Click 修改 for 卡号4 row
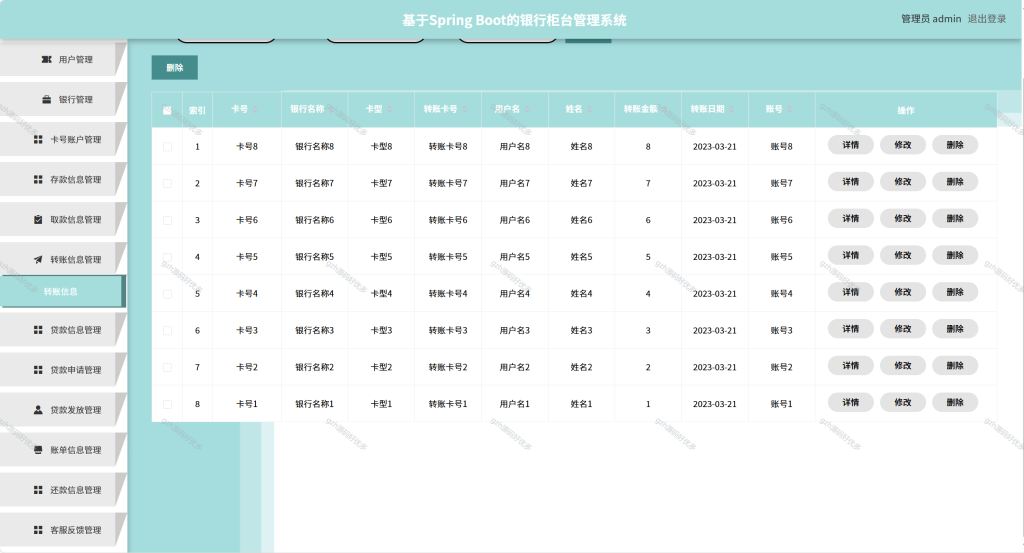Screen dimensions: 1024x553 903,292
